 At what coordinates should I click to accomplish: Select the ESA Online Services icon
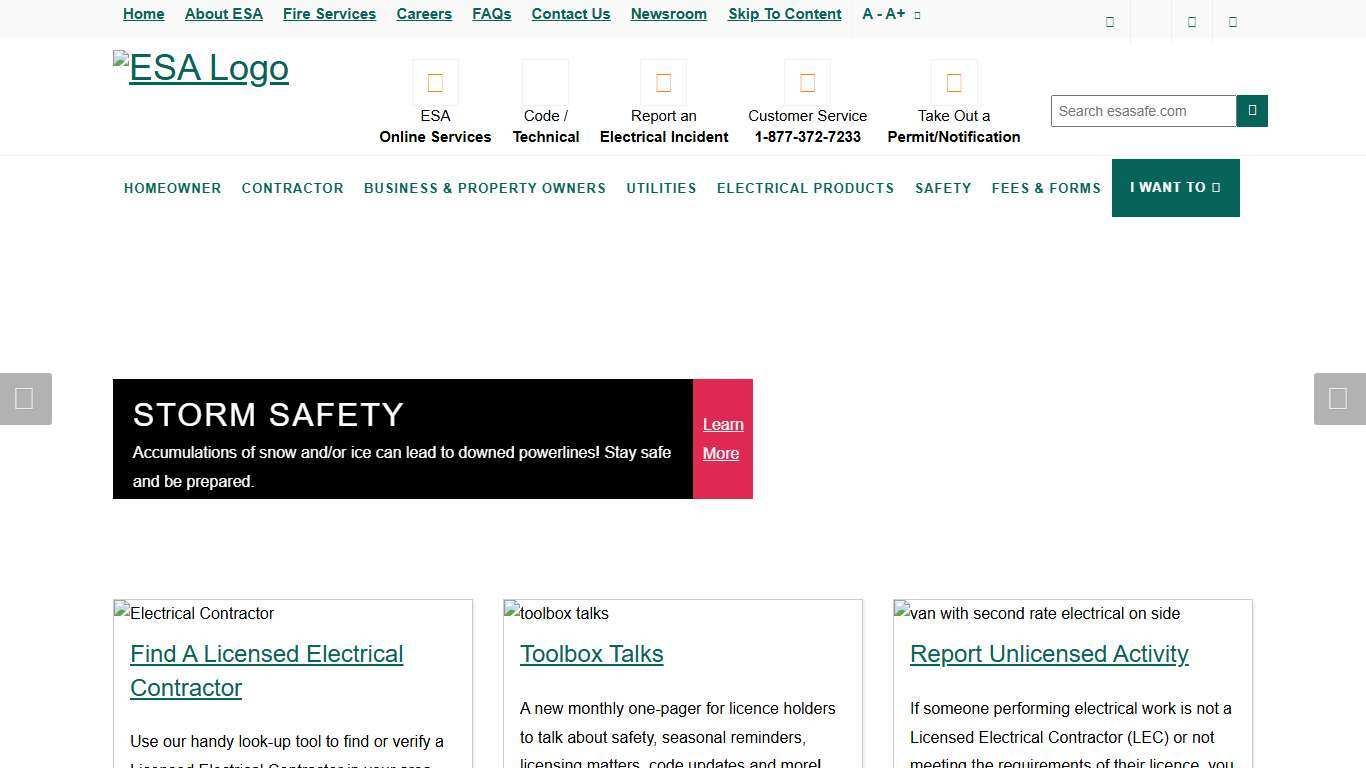coord(435,82)
